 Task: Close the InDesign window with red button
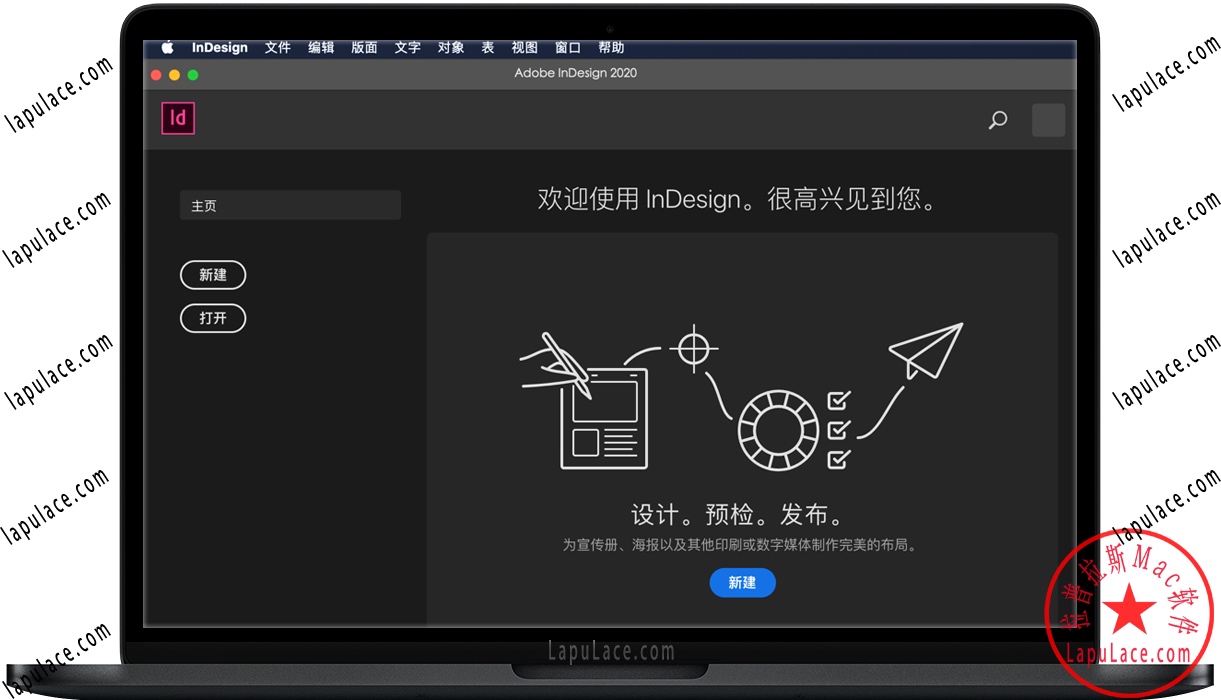(156, 74)
